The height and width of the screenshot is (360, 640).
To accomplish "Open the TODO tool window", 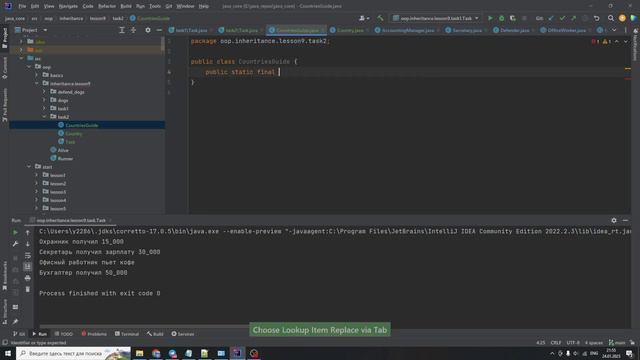I will coord(64,334).
